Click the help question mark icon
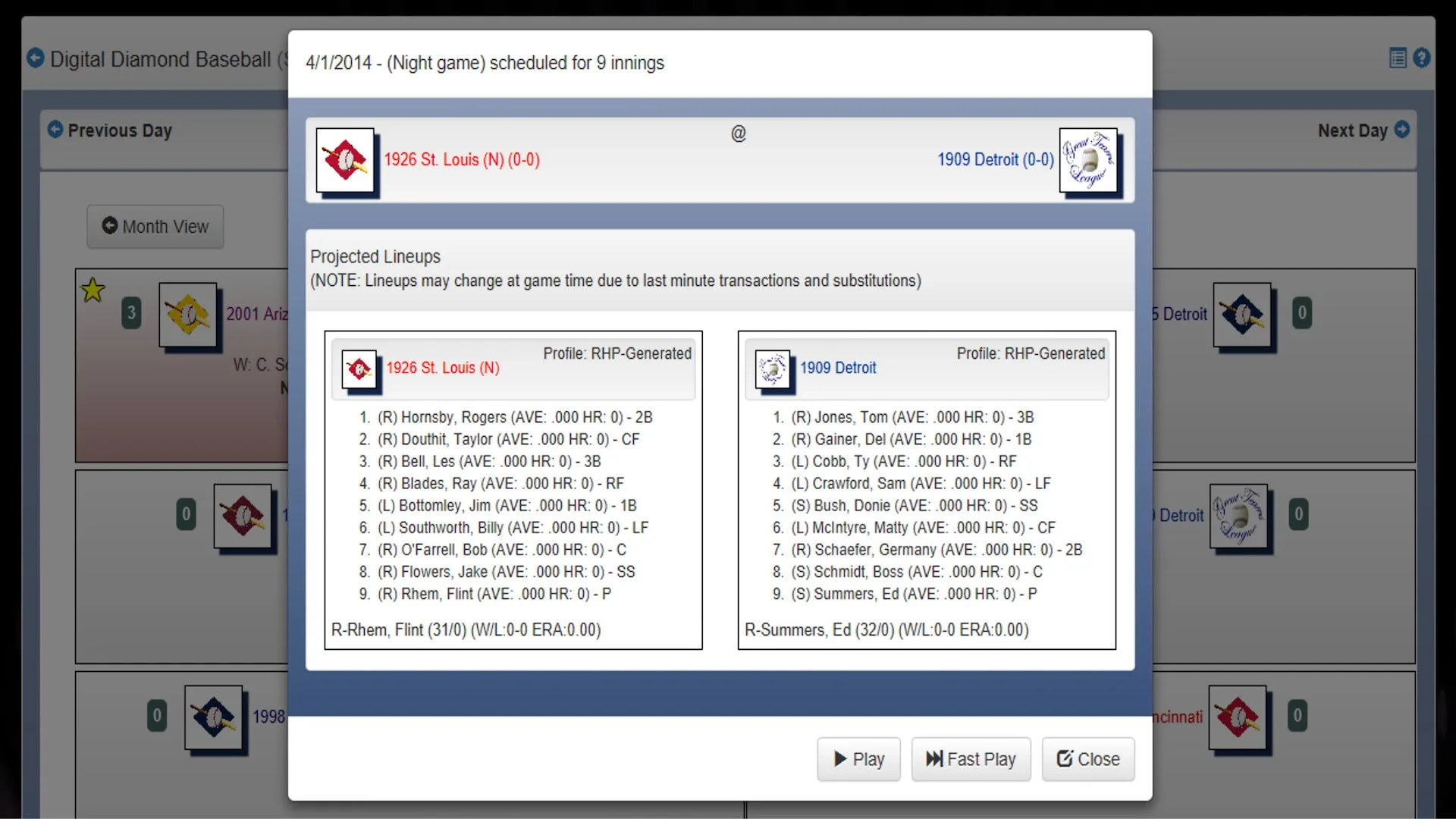The width and height of the screenshot is (1456, 819). pos(1422,58)
